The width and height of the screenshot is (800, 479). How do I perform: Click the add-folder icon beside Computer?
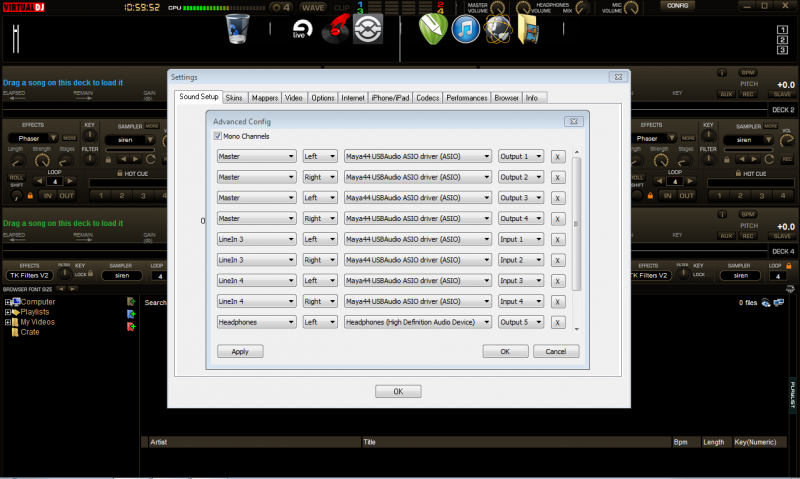[131, 301]
